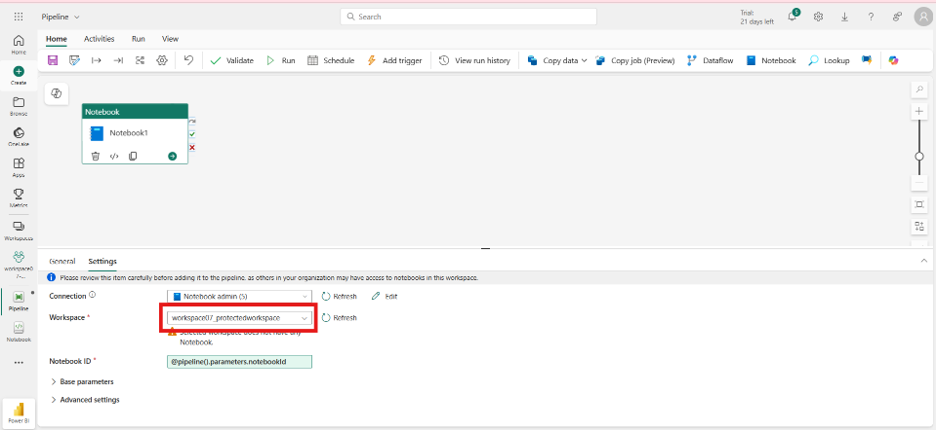
Task: Copy the Notebook1 activity
Action: click(133, 156)
